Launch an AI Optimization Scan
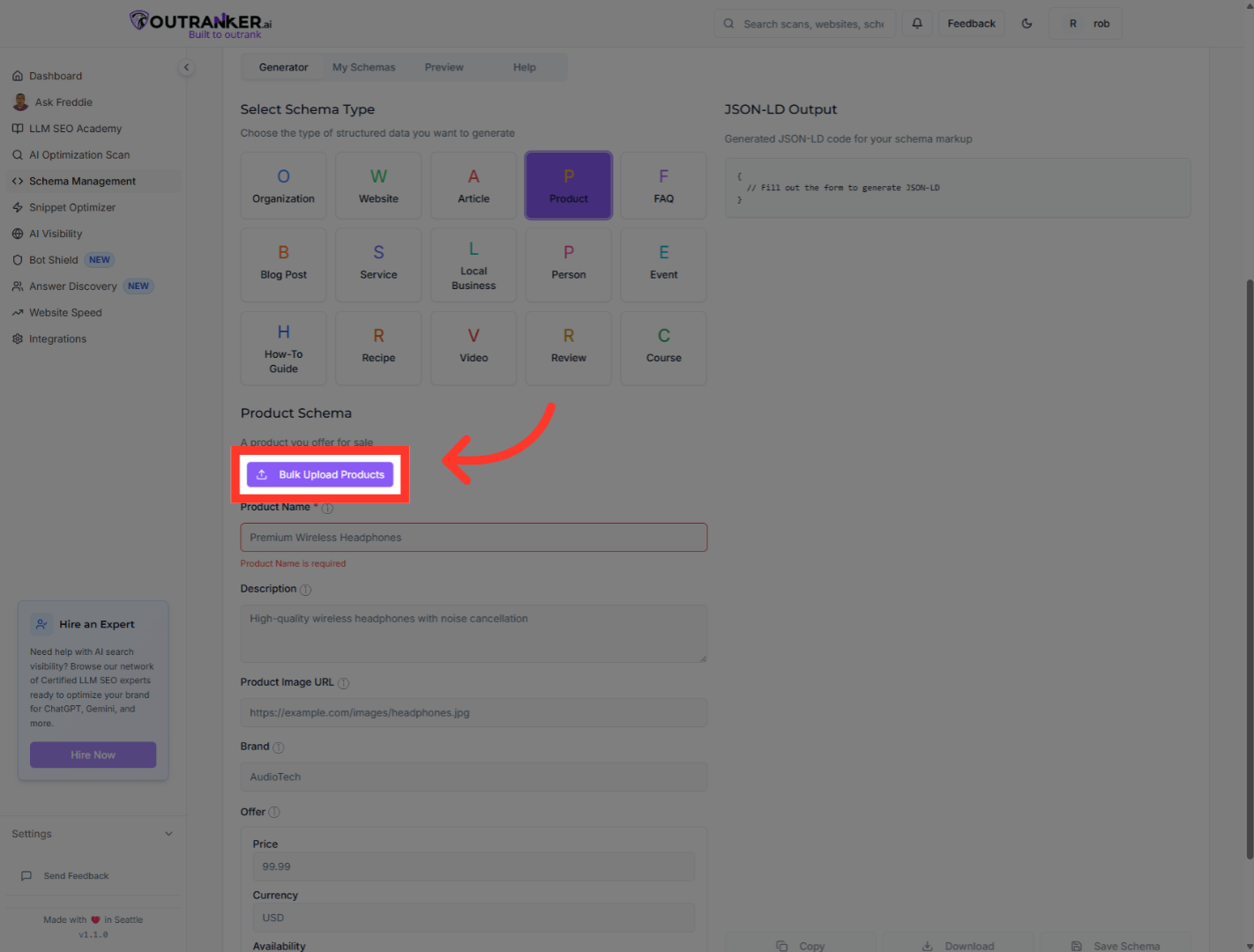The width and height of the screenshot is (1254, 952). 79,154
